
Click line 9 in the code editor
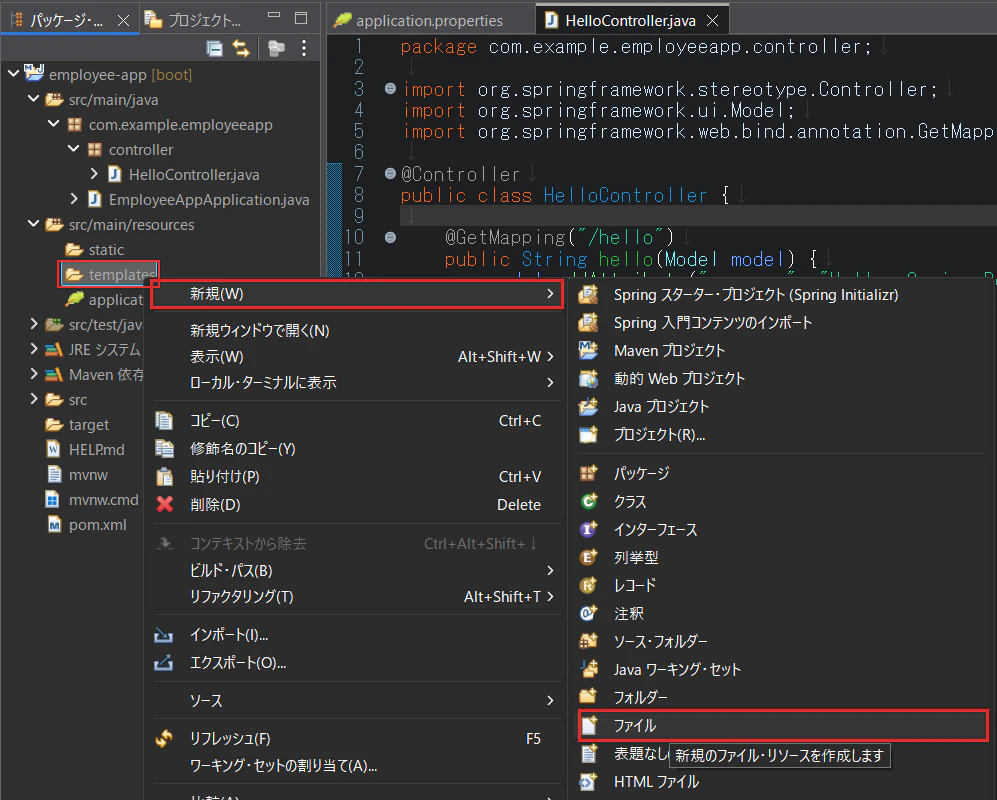[x=698, y=216]
